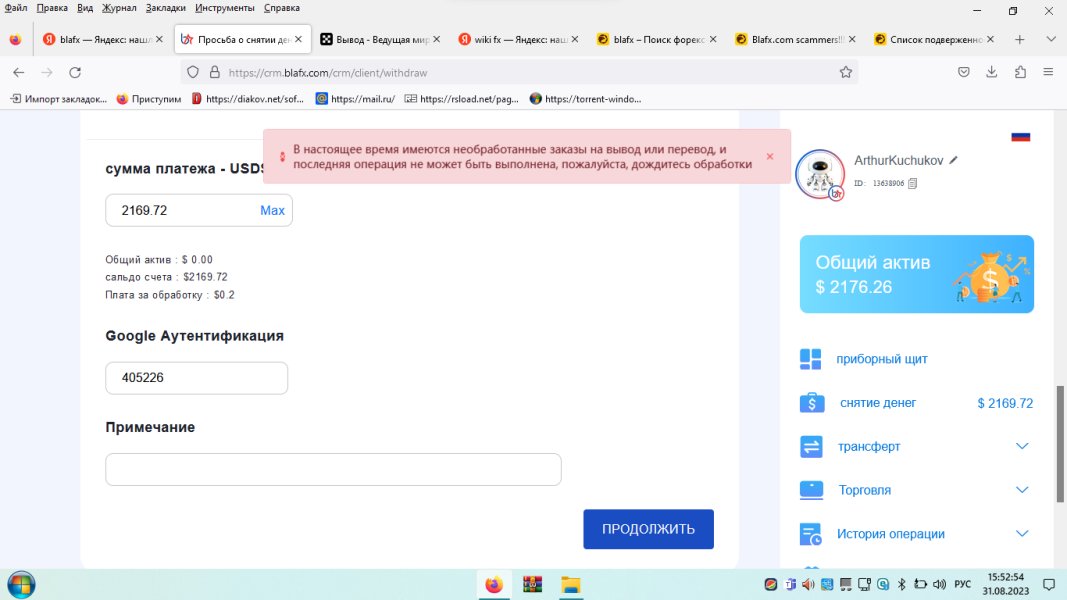Open the Справка menu
Screen dimensions: 1067x600
click(x=282, y=8)
